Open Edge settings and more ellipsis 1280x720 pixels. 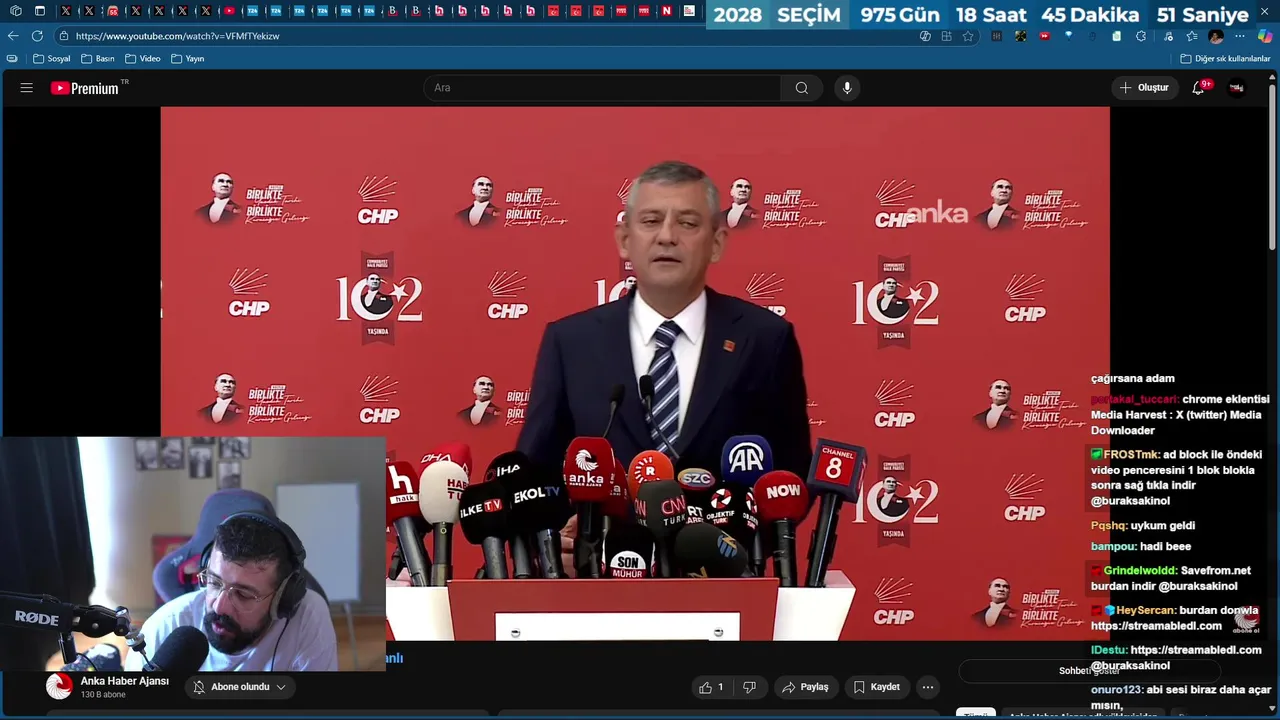(1239, 36)
